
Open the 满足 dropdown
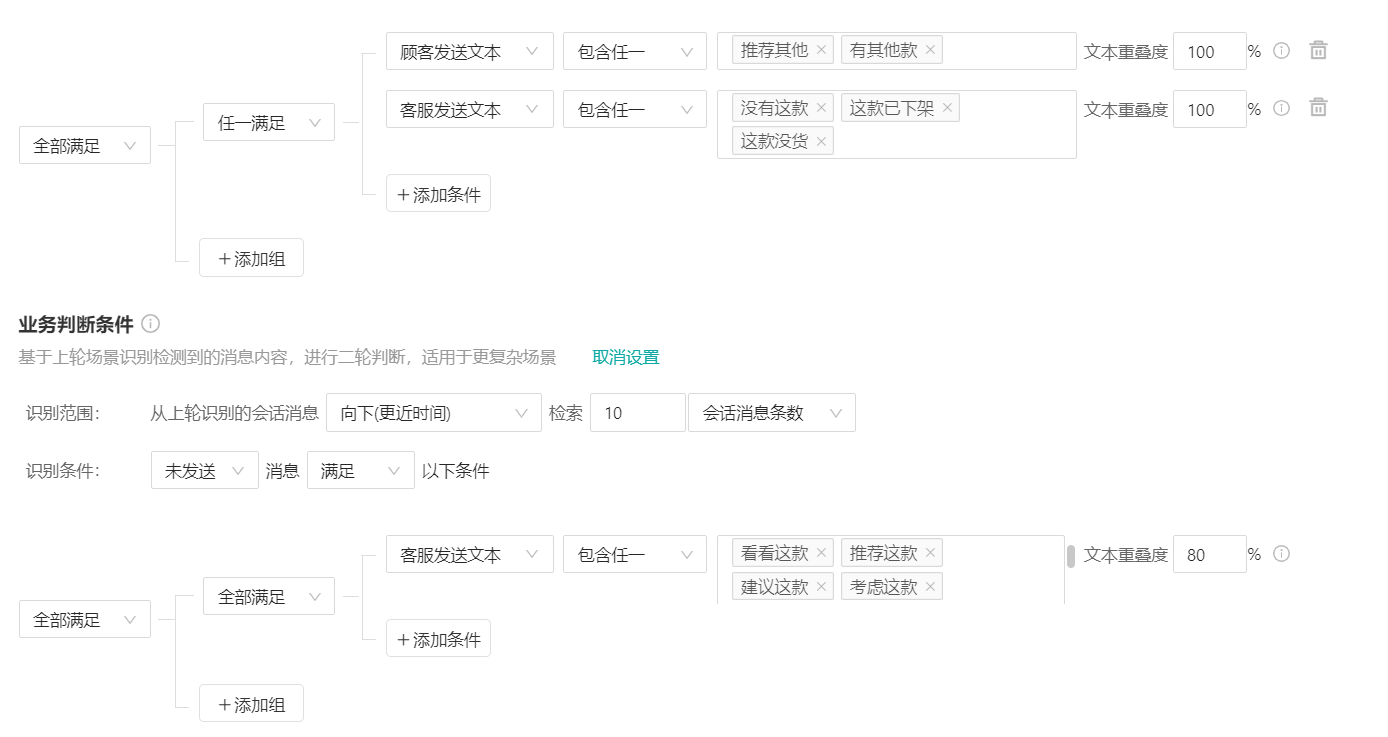click(361, 470)
